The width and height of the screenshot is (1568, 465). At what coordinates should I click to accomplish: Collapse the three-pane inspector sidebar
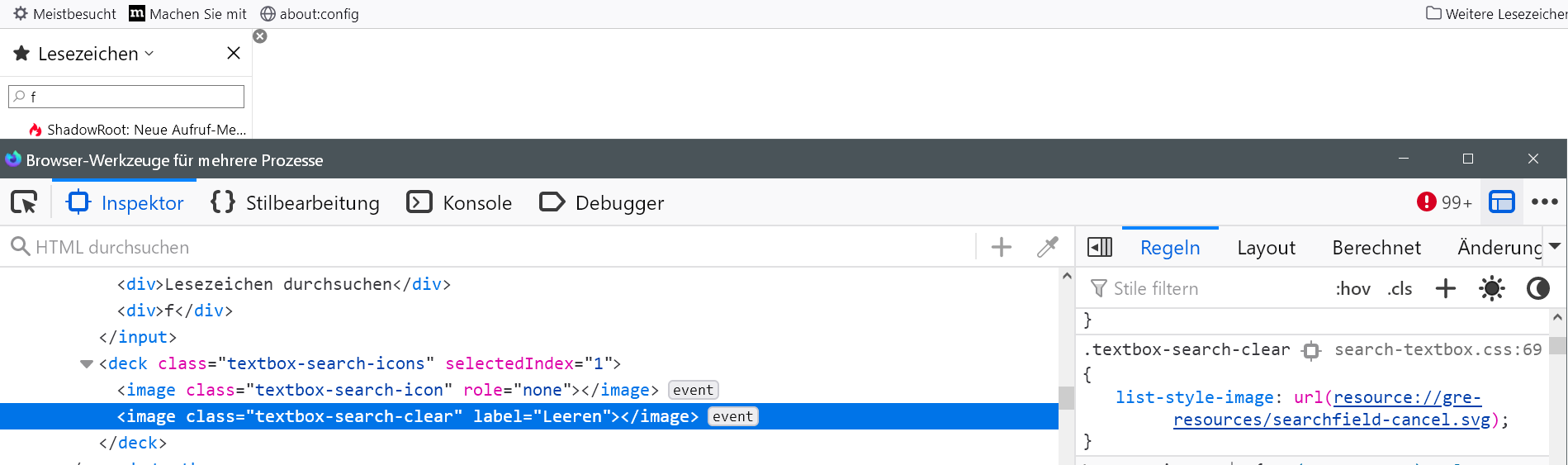[1100, 247]
